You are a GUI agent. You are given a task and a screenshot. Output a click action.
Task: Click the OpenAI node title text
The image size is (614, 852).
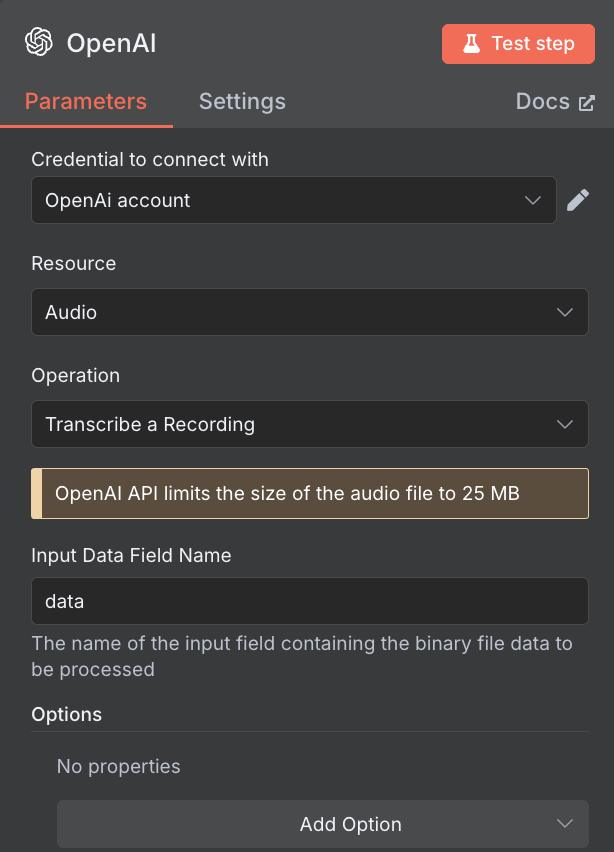(111, 43)
